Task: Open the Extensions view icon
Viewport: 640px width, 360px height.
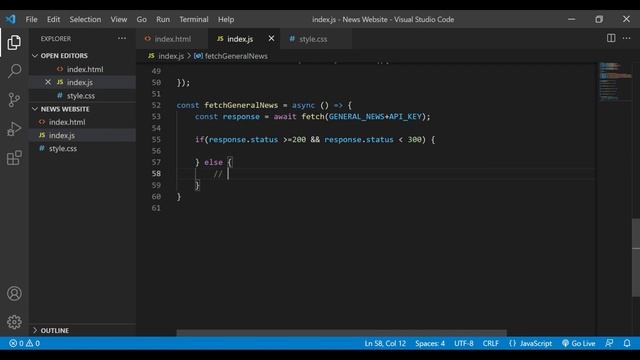Action: [x=14, y=158]
